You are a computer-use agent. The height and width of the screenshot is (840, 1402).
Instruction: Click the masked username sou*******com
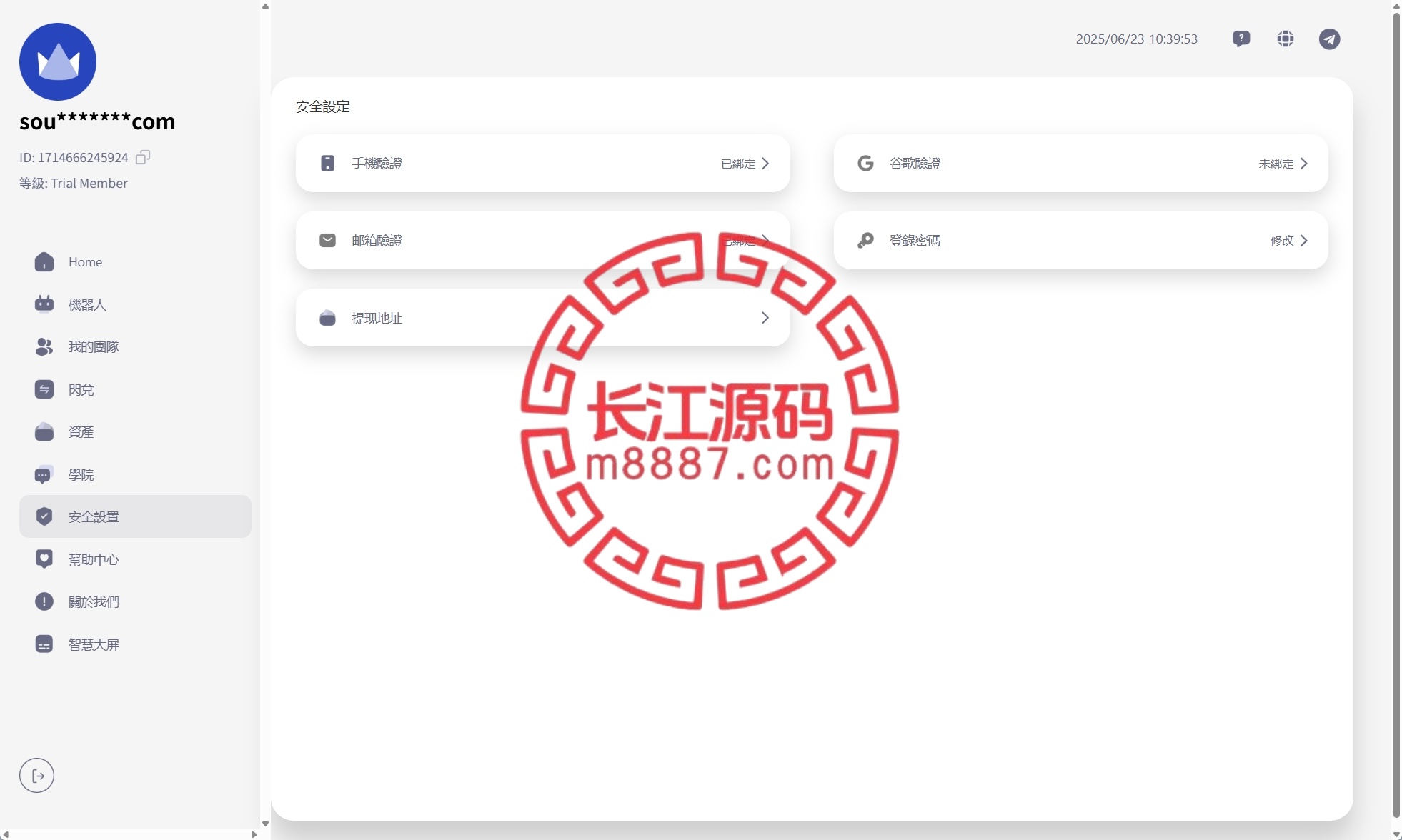coord(97,121)
